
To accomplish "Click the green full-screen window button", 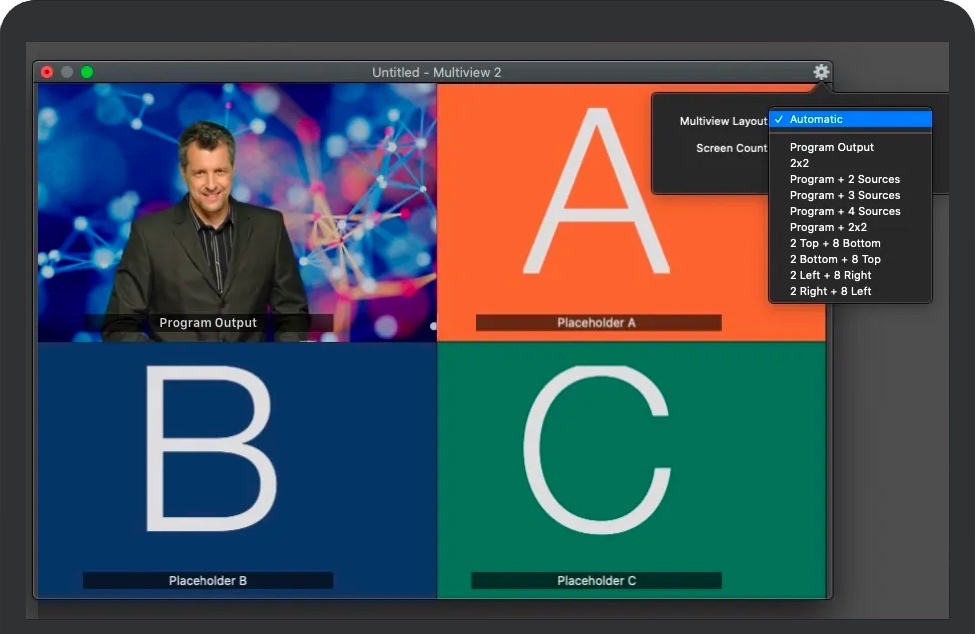I will coord(87,72).
